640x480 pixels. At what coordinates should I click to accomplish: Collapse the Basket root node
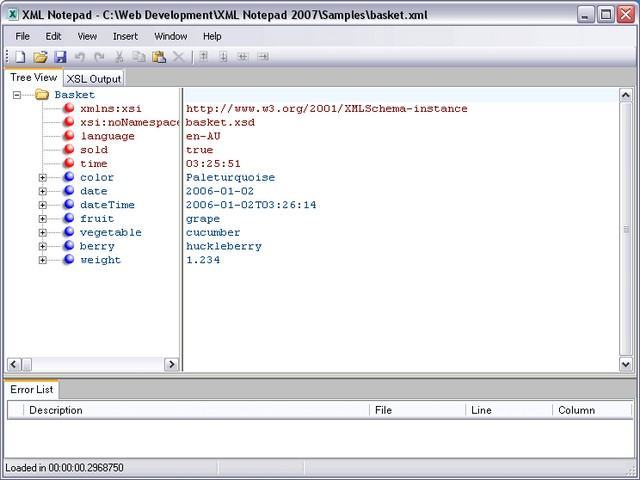click(x=17, y=95)
